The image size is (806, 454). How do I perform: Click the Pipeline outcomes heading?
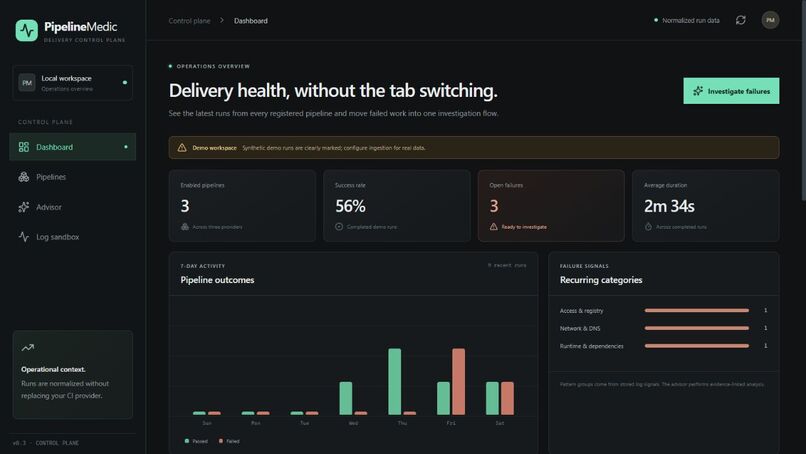click(217, 280)
